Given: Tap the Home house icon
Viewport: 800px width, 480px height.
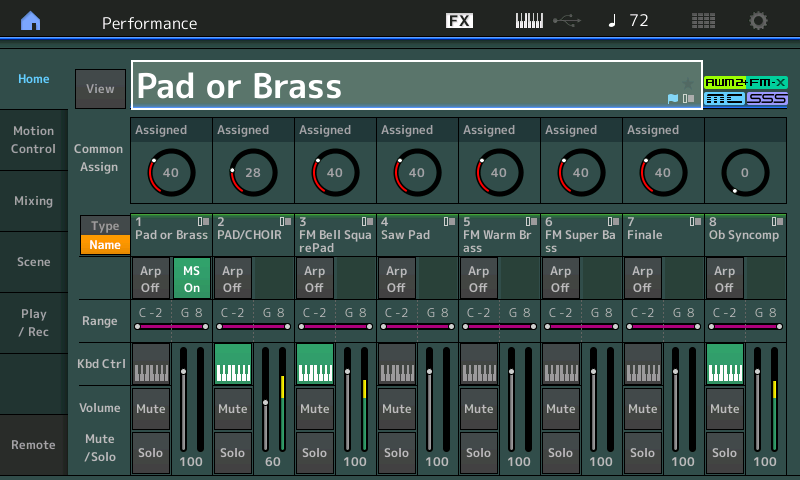Looking at the screenshot, I should coord(31,21).
